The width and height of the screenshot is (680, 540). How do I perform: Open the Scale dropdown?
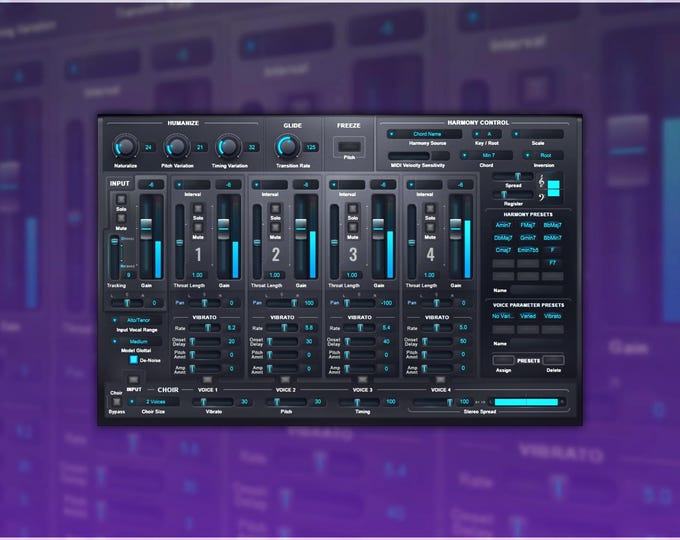(537, 134)
